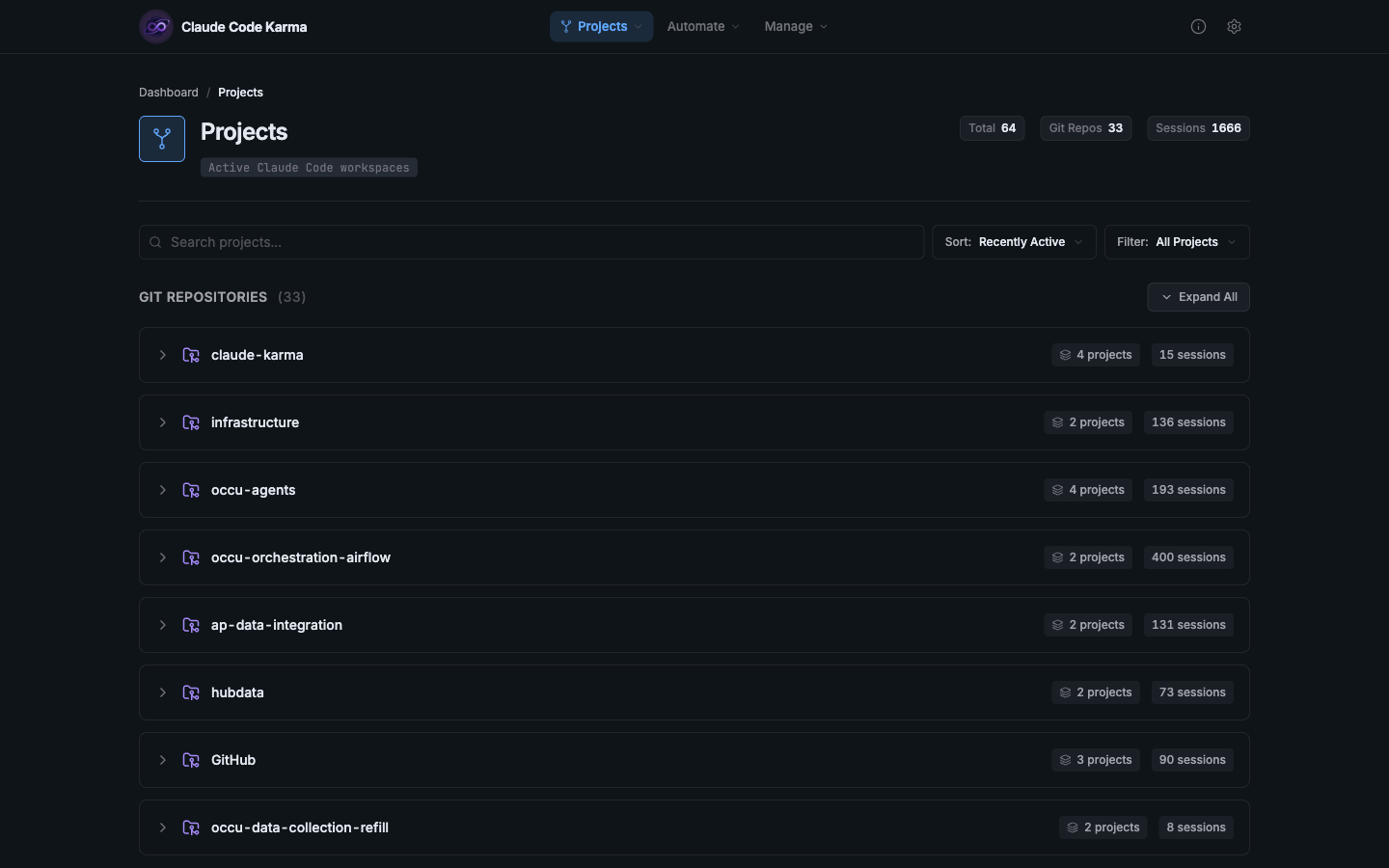The width and height of the screenshot is (1389, 868).
Task: Click the 136 sessions badge
Action: click(1188, 422)
